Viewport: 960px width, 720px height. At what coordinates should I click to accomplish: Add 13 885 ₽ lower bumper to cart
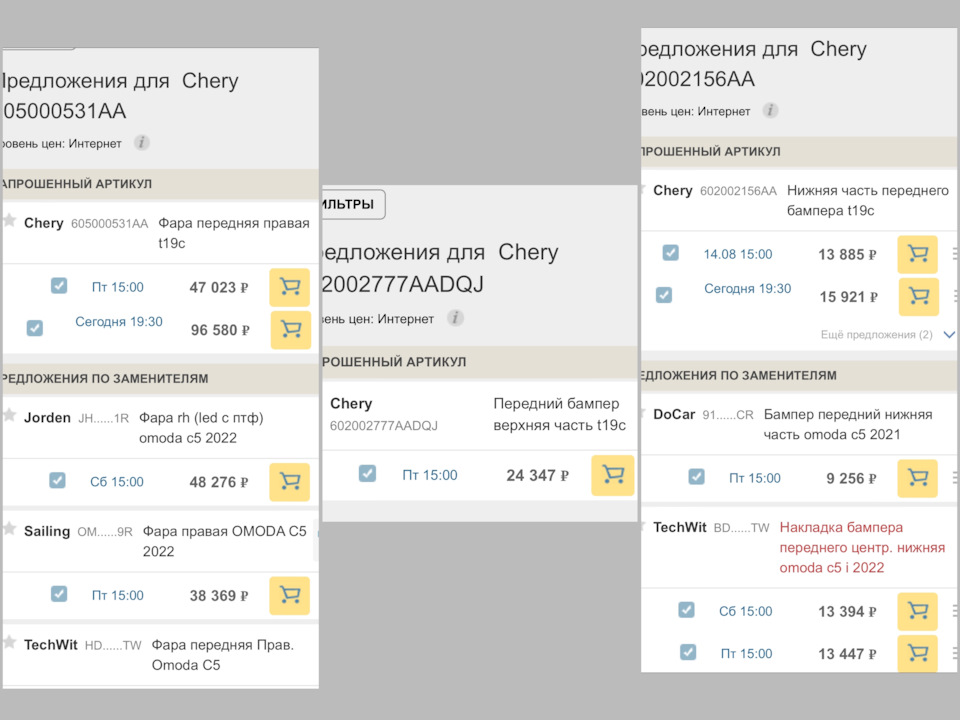pyautogui.click(x=917, y=254)
